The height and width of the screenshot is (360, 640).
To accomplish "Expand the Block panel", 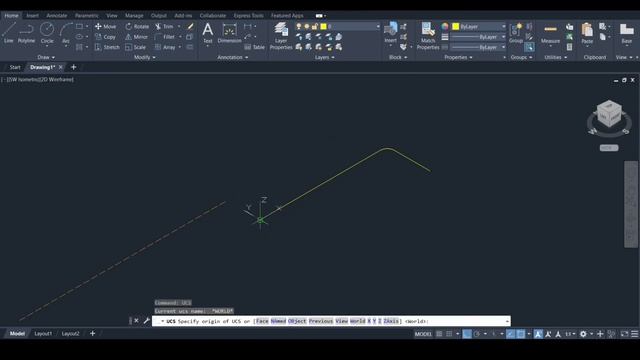I will coord(398,58).
